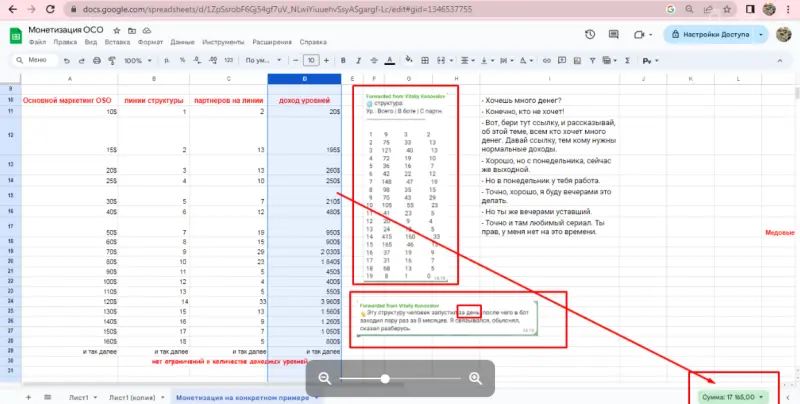800x404 pixels.
Task: Show all comments
Action: 614,34
